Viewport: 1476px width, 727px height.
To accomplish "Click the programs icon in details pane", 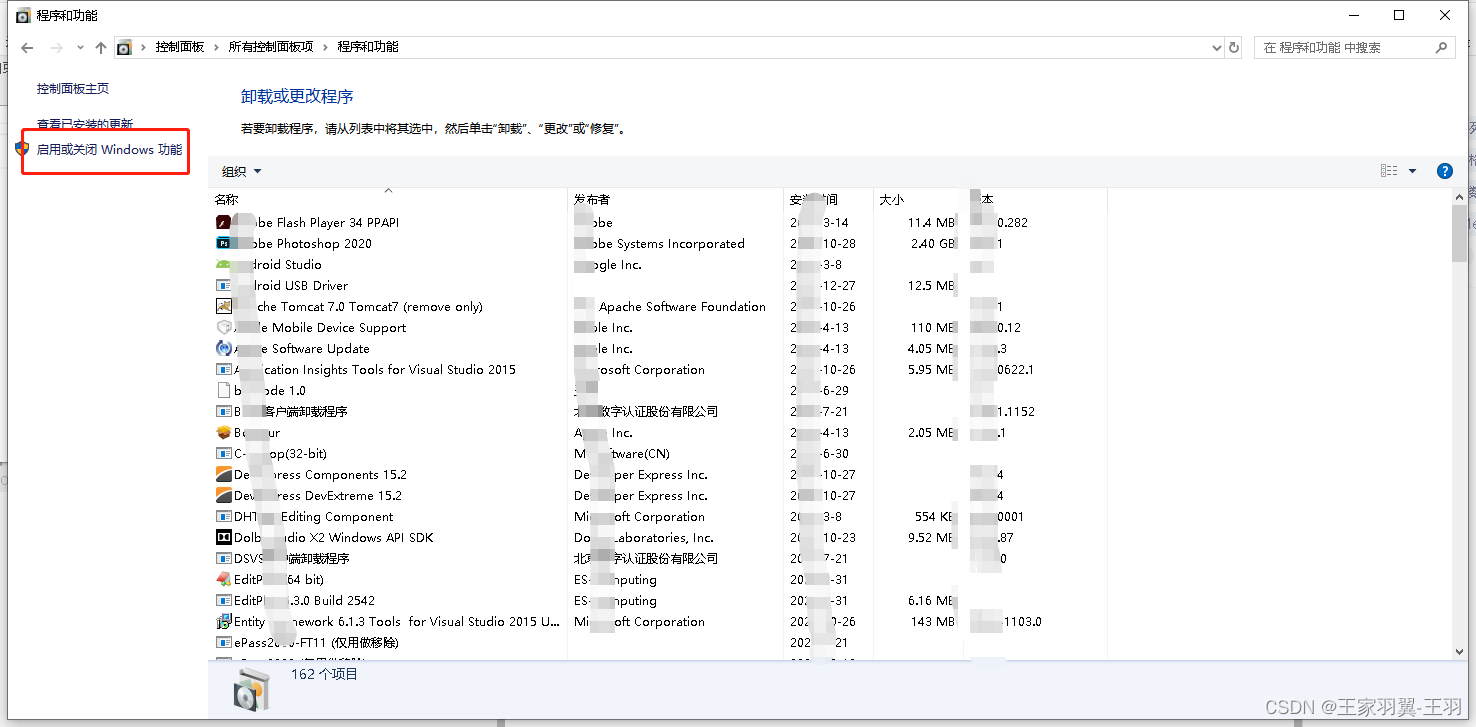I will (x=250, y=690).
